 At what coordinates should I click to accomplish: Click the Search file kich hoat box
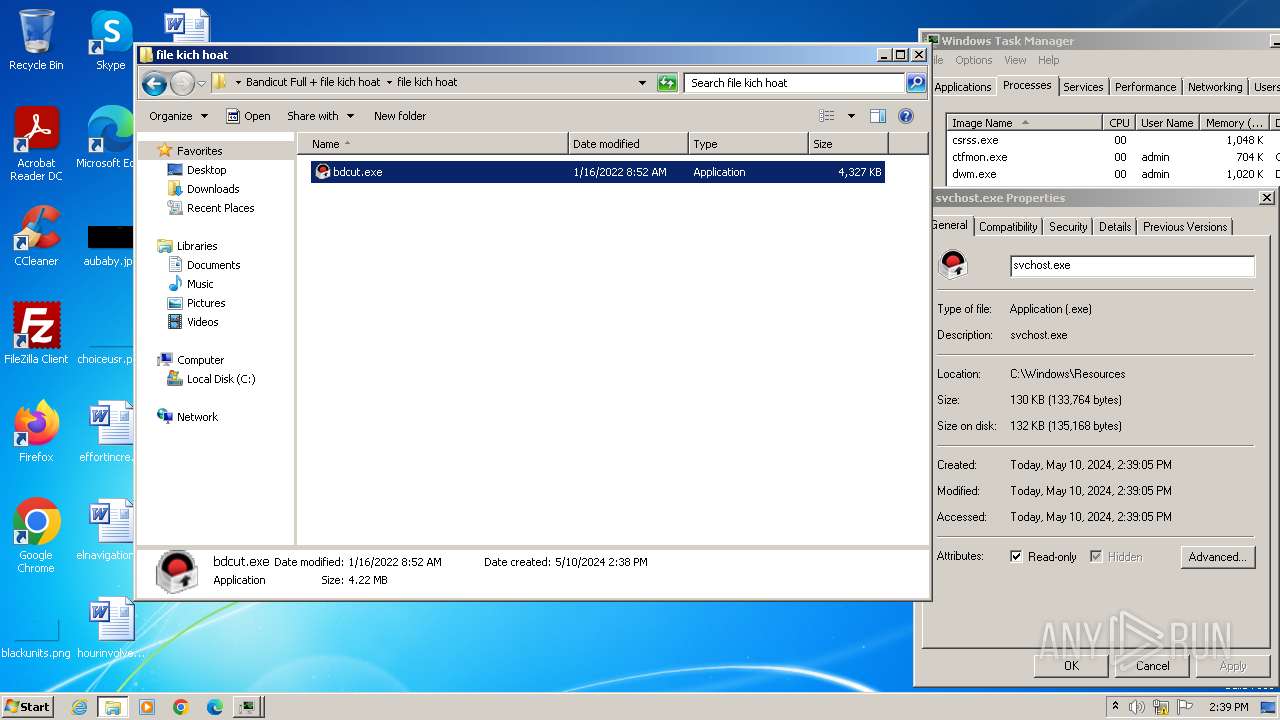point(795,83)
